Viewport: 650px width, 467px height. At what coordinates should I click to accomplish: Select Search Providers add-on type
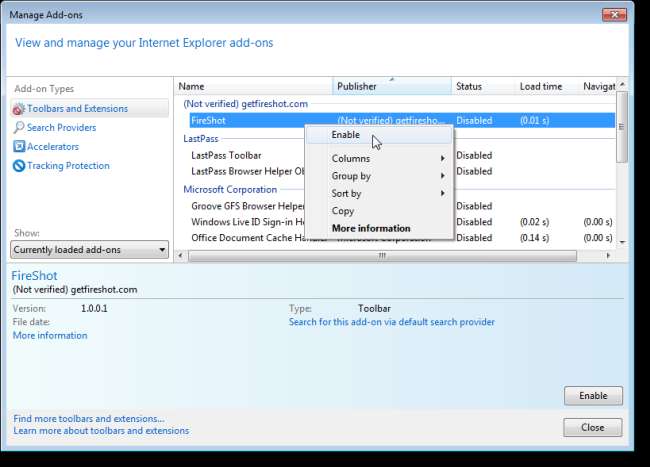(61, 128)
